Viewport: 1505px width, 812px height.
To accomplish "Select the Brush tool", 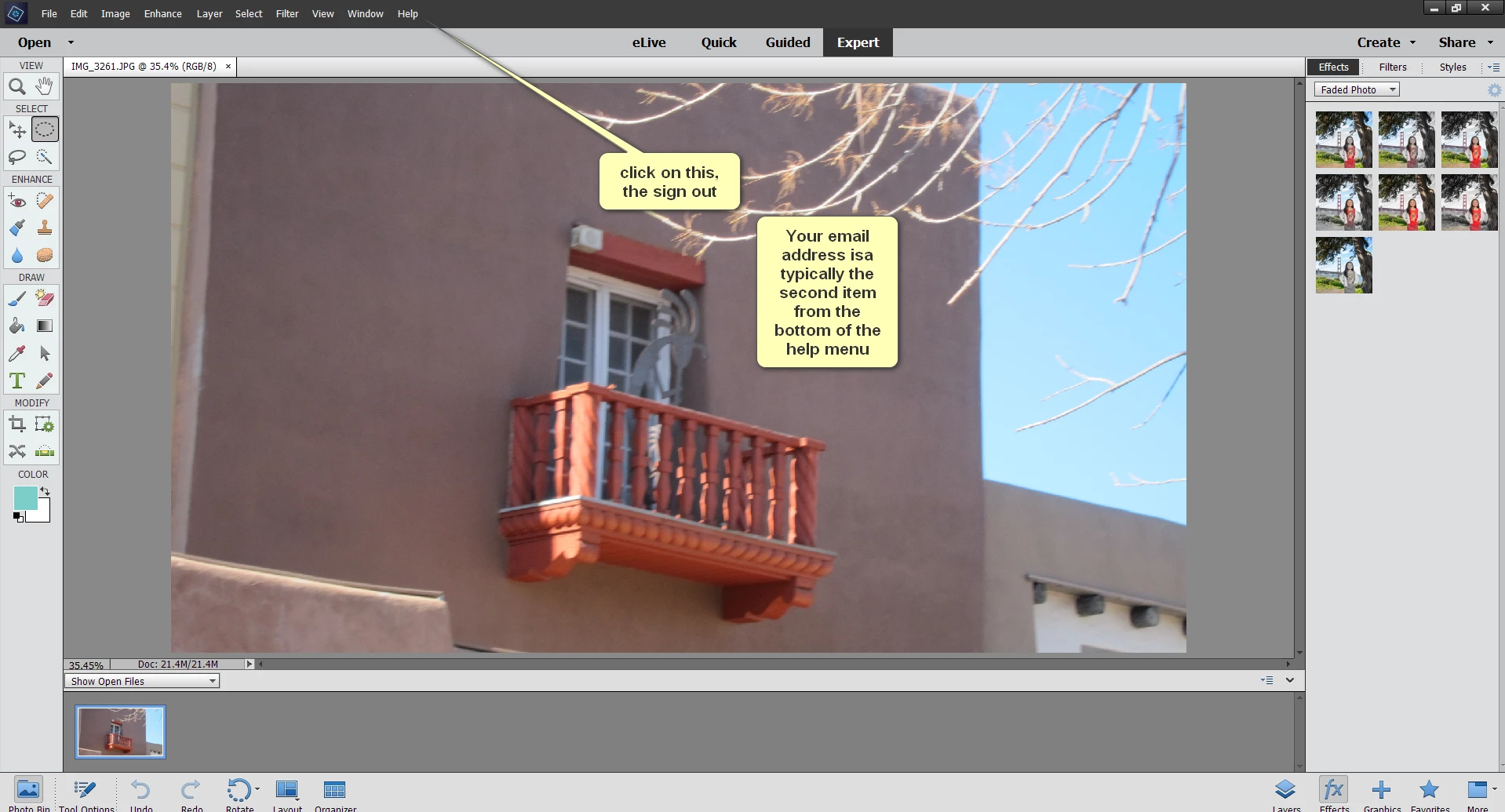I will tap(17, 298).
